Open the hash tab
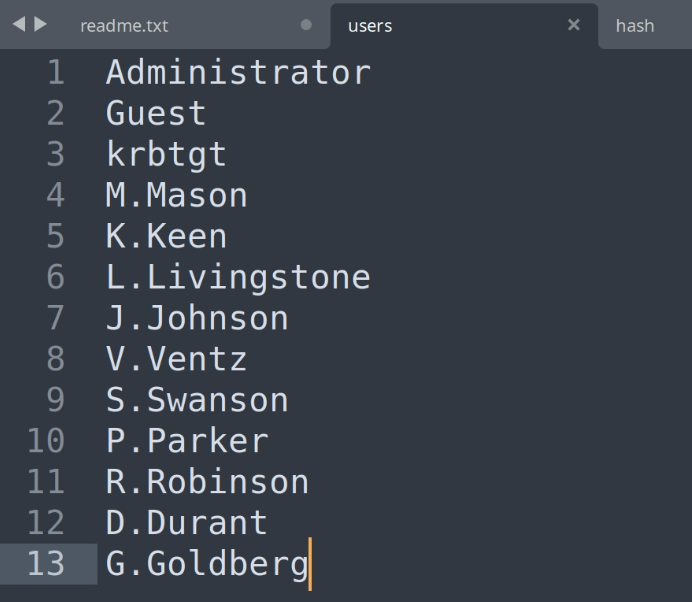Screen dimensions: 692x602 (x=634, y=27)
